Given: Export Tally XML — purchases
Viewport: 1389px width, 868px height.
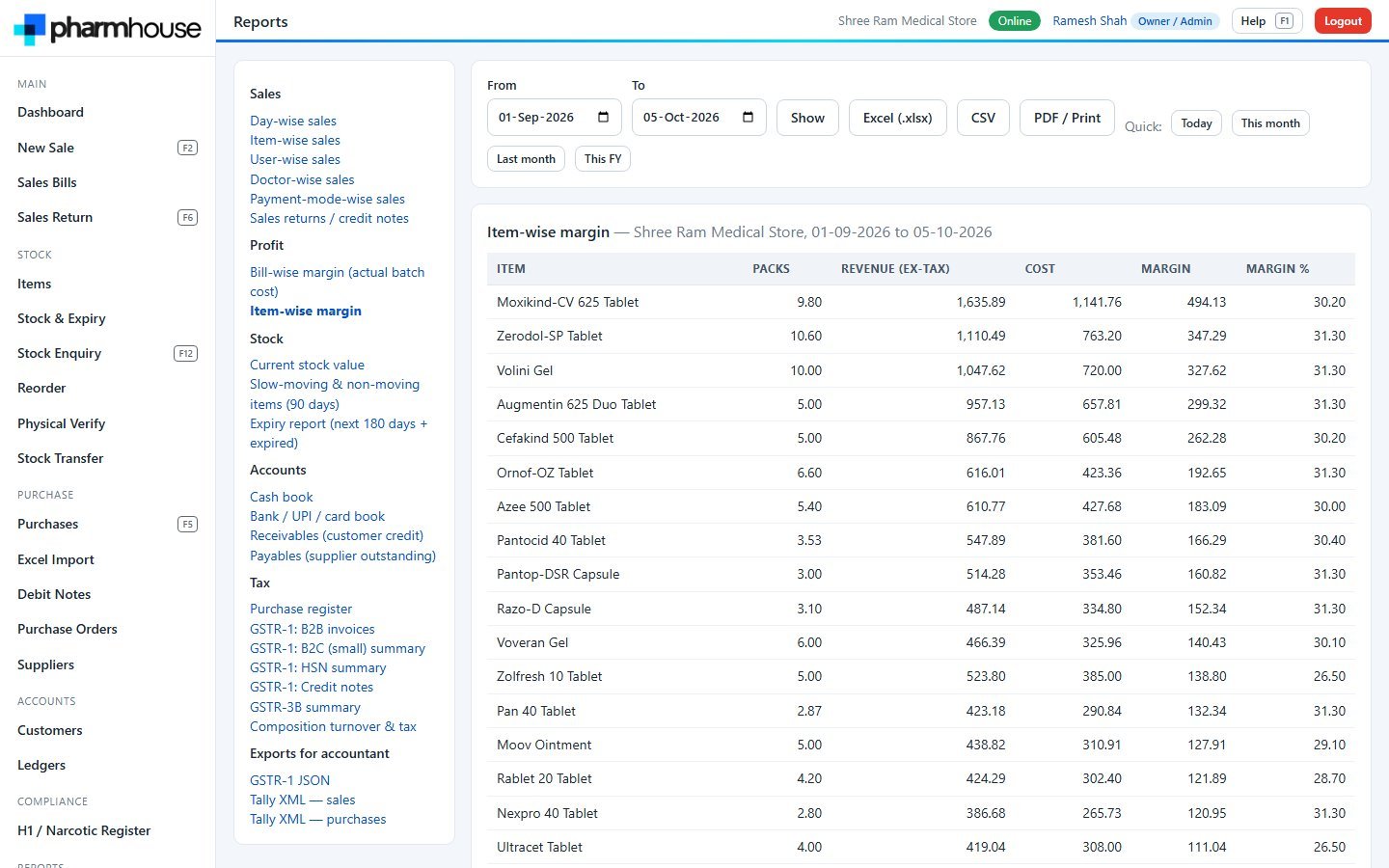Looking at the screenshot, I should (317, 819).
